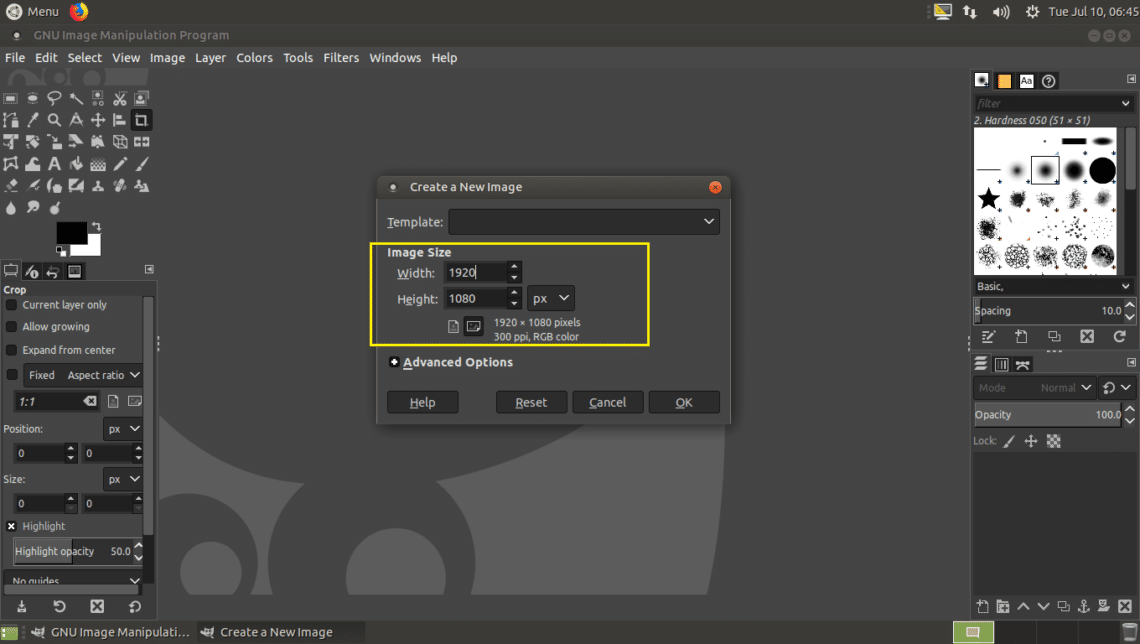This screenshot has width=1140, height=644.
Task: Check the Expand from center option
Action: coord(12,350)
